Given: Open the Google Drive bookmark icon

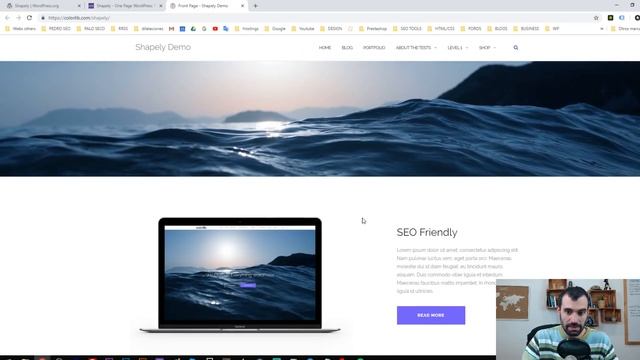Looking at the screenshot, I should 193,29.
